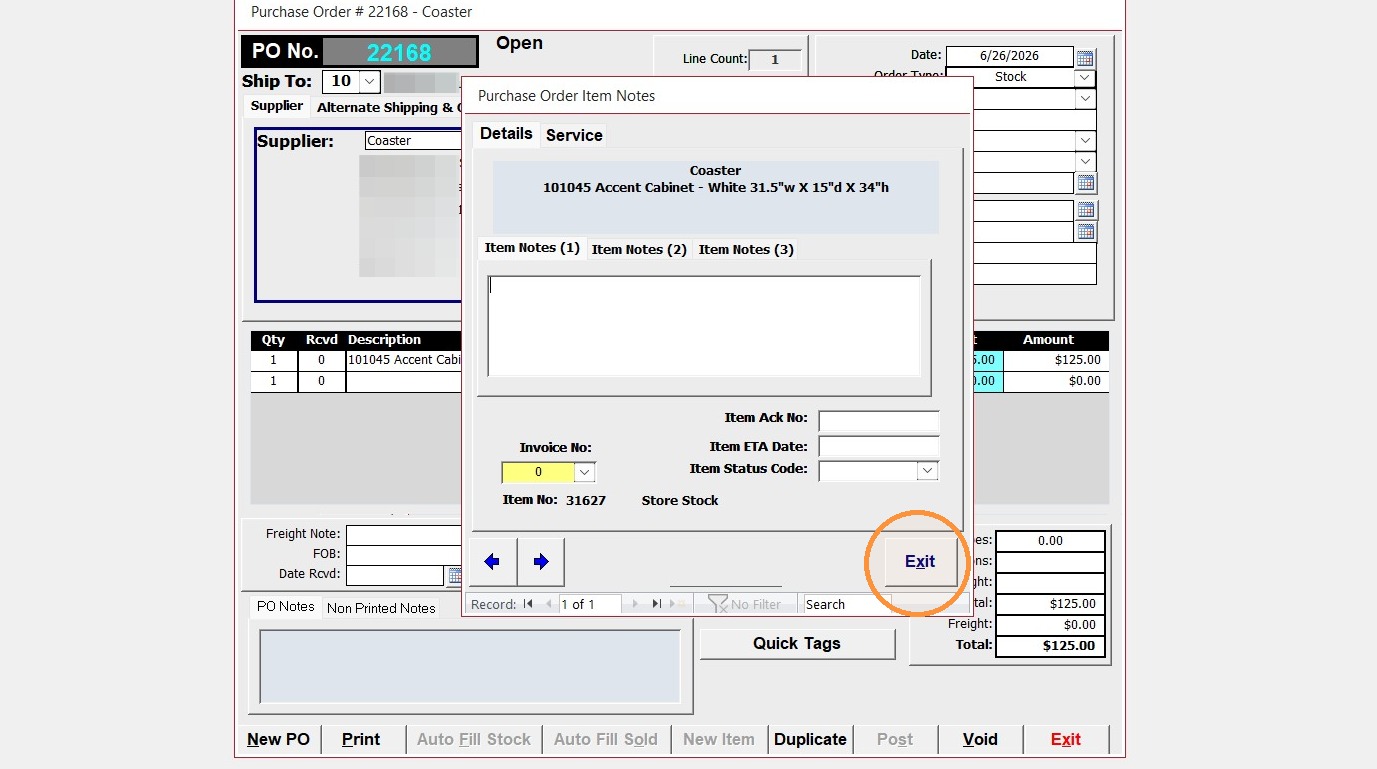The image size is (1377, 769).
Task: Click the New PO button
Action: tap(279, 740)
